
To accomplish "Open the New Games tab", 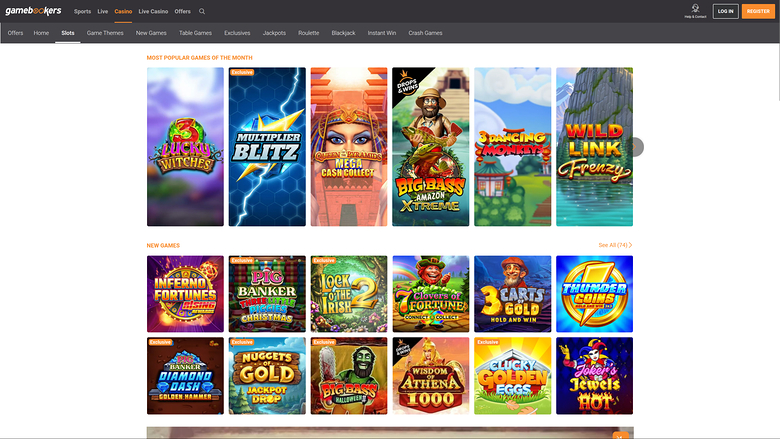I will coord(151,33).
